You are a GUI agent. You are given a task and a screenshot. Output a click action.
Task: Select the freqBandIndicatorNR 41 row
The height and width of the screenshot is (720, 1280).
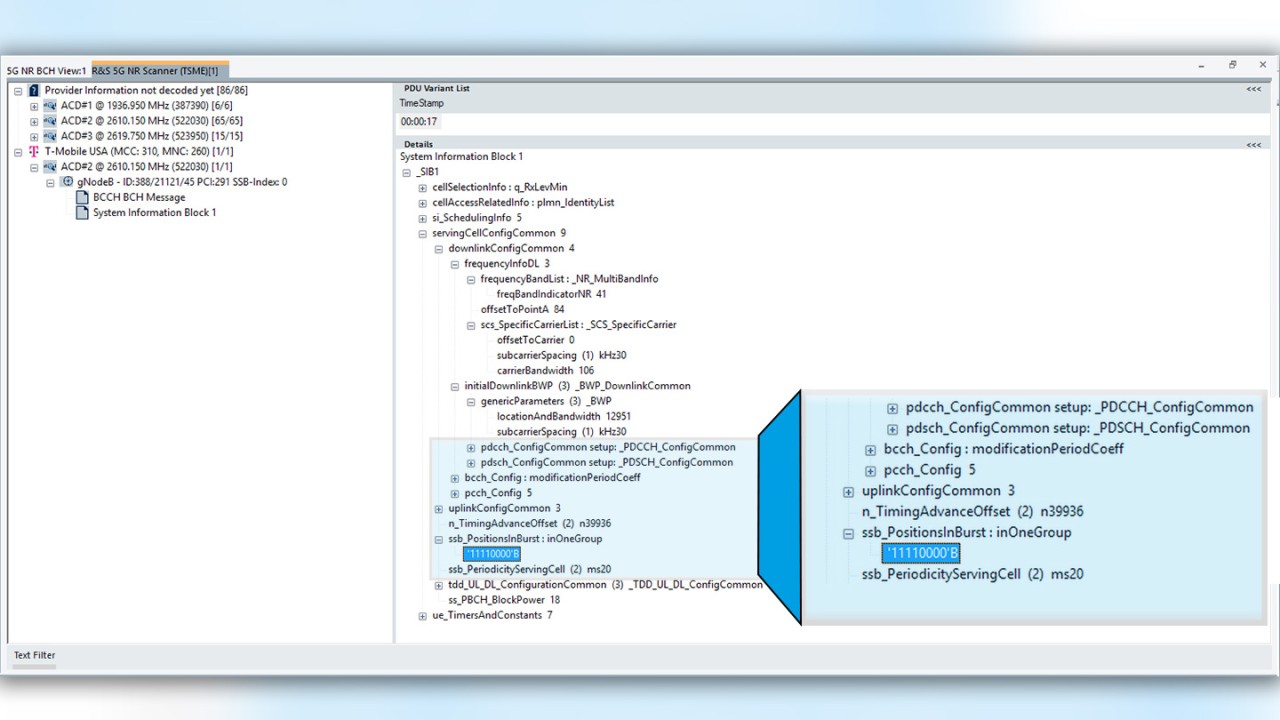[551, 294]
